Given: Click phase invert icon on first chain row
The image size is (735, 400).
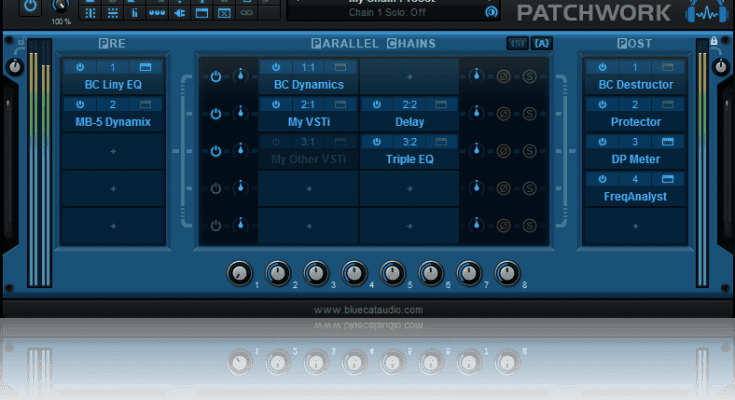Looking at the screenshot, I should (x=504, y=76).
